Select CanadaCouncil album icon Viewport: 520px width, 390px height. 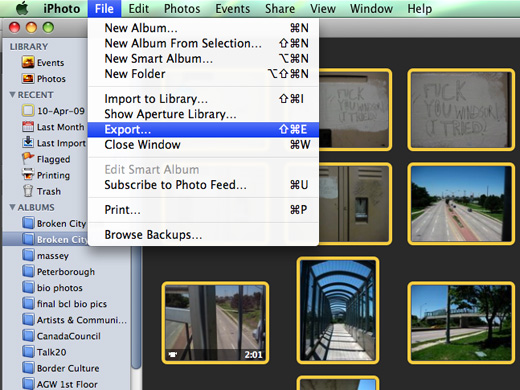[28, 335]
